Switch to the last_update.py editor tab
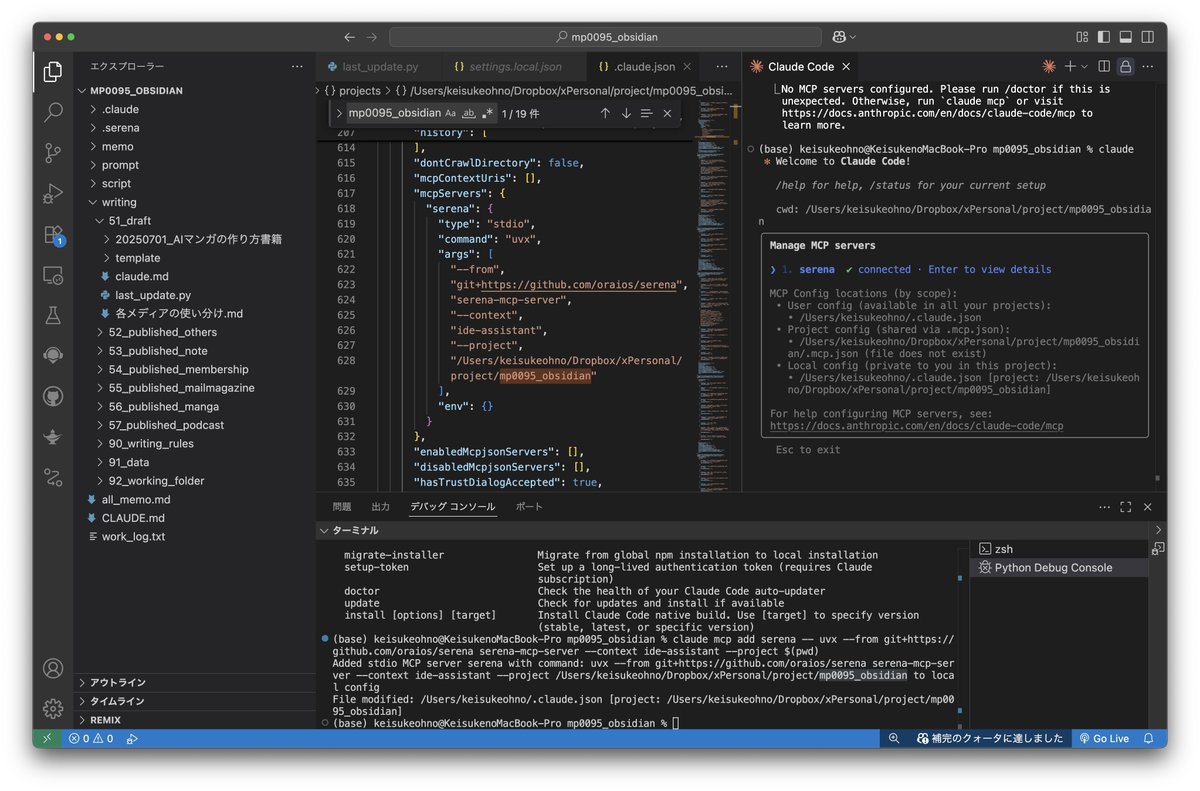1200x791 pixels. [x=380, y=66]
